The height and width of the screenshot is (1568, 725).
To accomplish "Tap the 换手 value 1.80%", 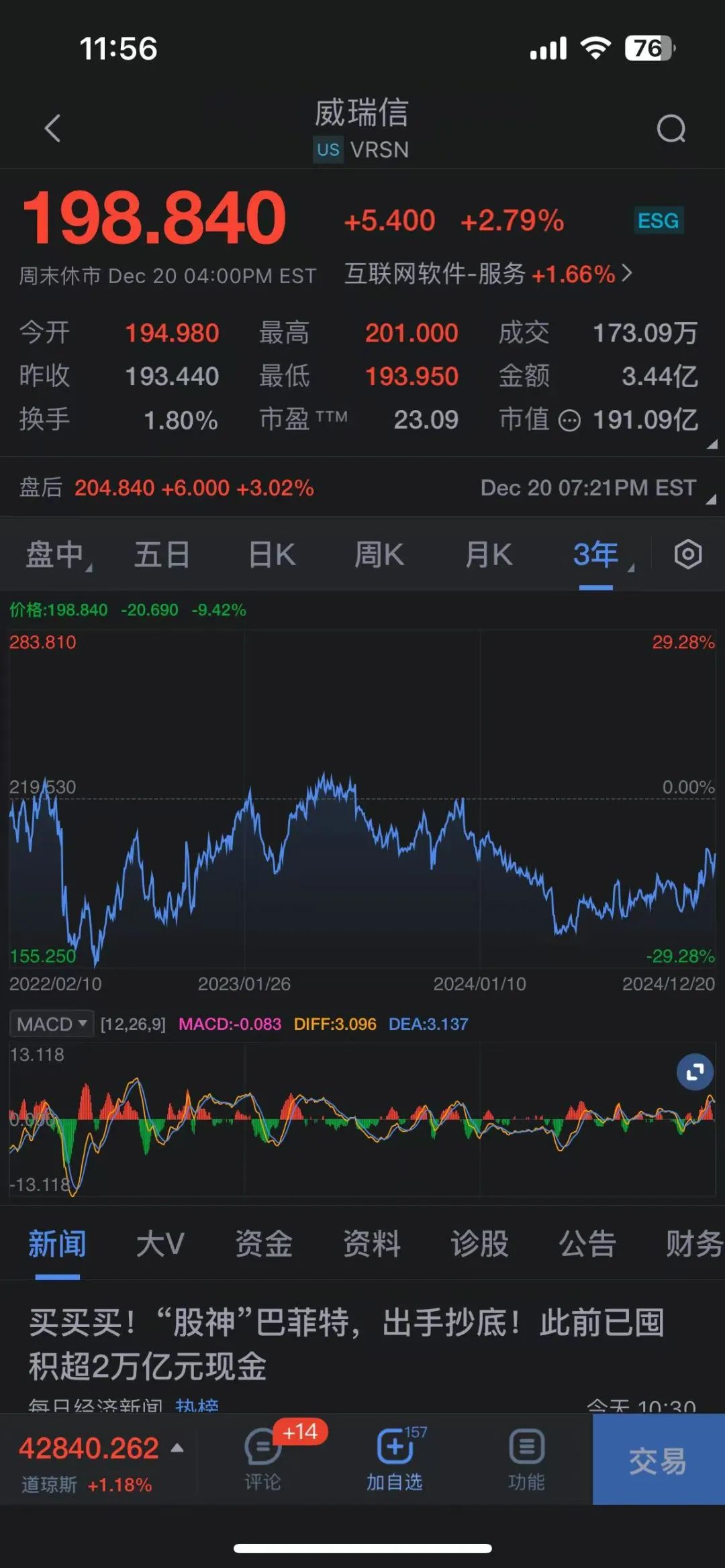I will tap(181, 421).
